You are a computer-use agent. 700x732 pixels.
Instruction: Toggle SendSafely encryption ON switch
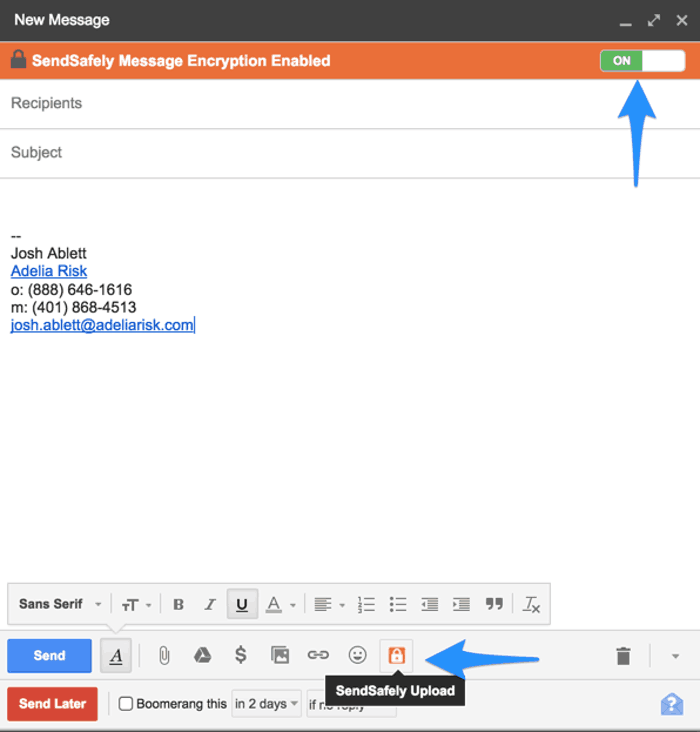point(642,61)
